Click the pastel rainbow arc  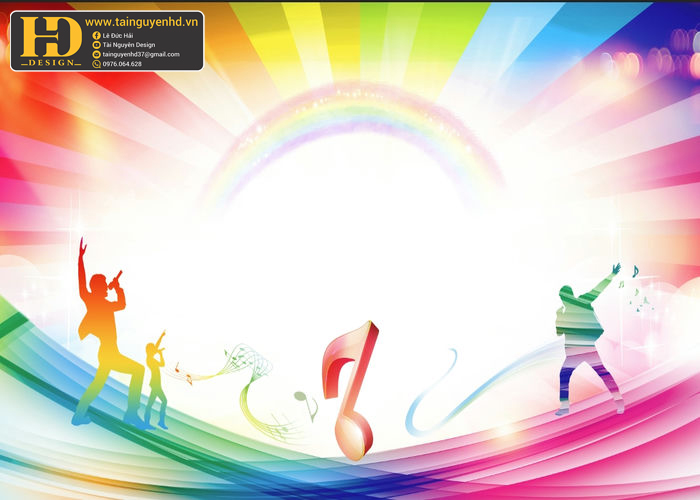(x=353, y=134)
